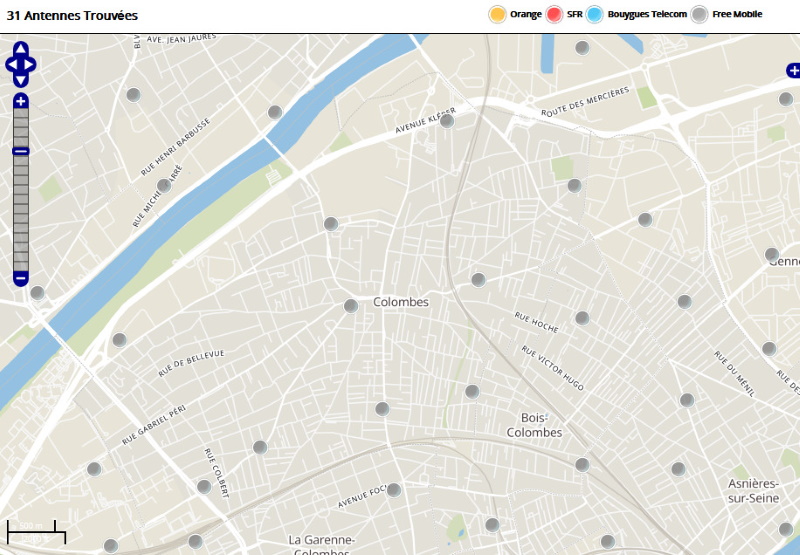Open the antenna marker beside Avenue Foch
Viewport: 800px width, 555px height.
coord(394,490)
